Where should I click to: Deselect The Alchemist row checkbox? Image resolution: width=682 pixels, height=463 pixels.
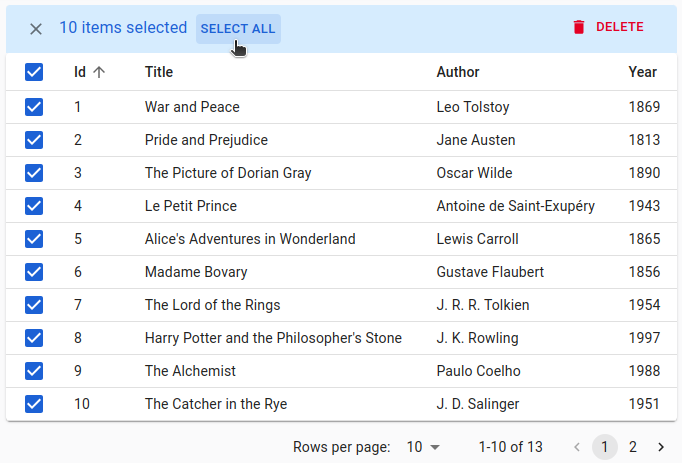point(34,371)
